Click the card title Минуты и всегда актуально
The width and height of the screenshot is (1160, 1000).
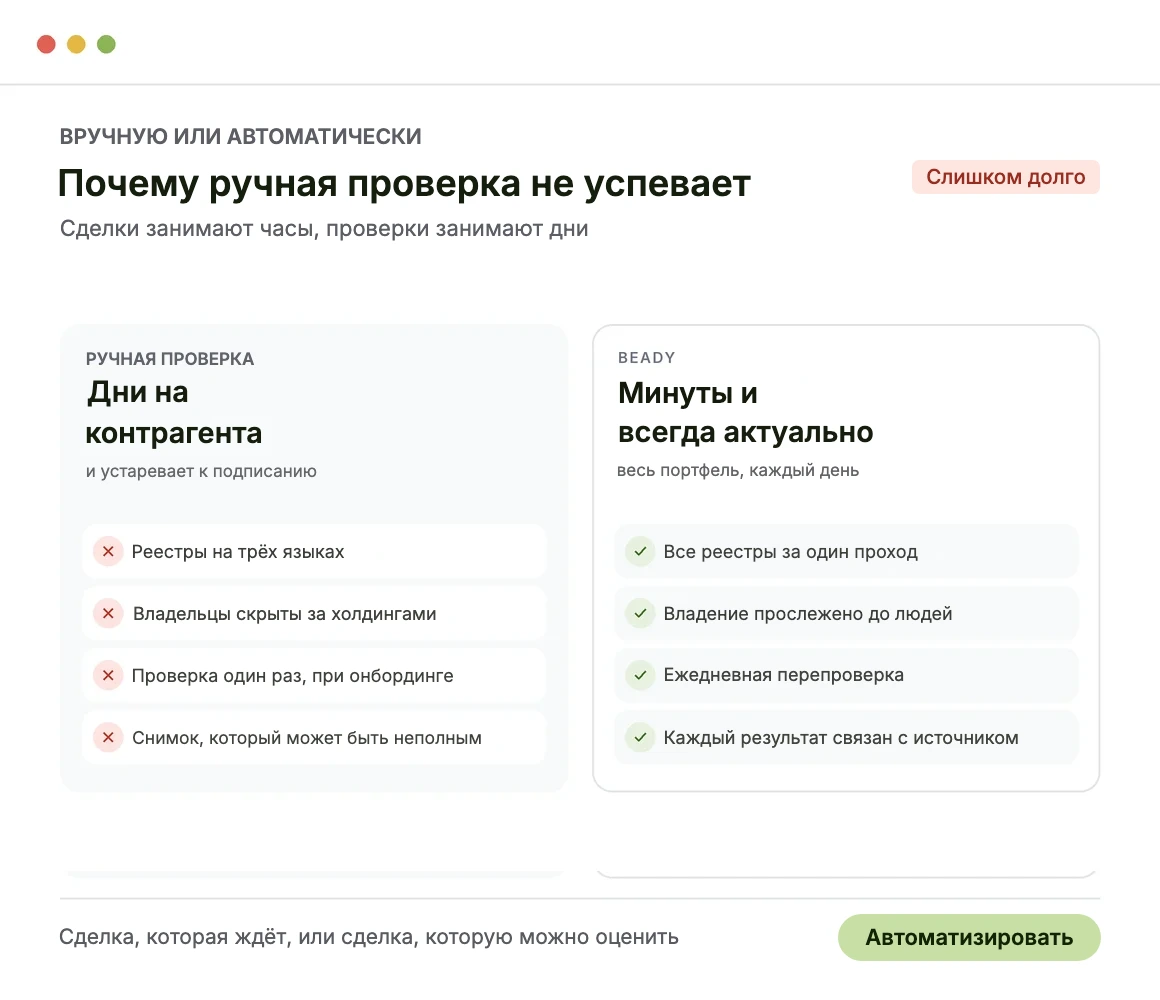(x=745, y=412)
